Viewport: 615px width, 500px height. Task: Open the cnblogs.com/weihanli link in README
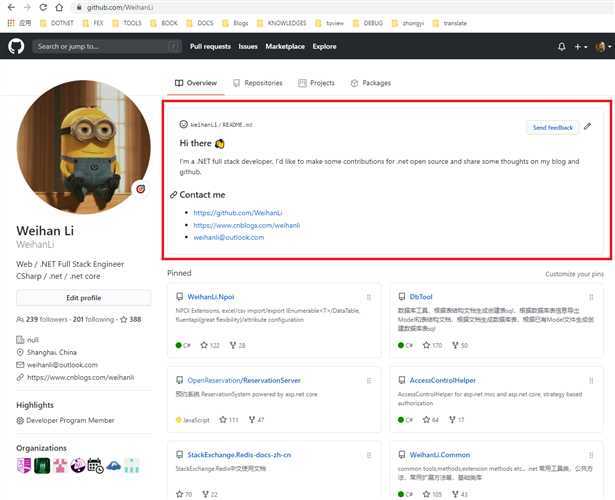[247, 225]
